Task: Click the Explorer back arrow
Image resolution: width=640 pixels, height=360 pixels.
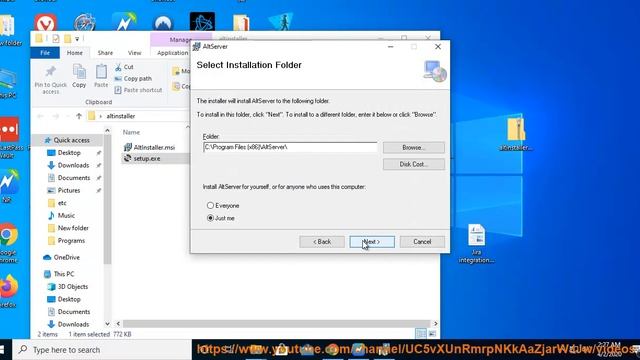Action: 40,116
